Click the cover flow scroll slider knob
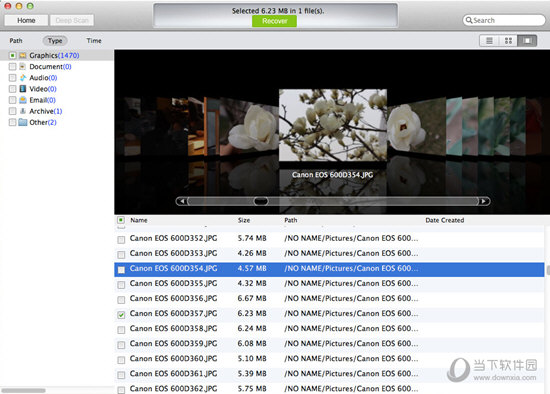Image resolution: width=550 pixels, height=394 pixels. [261, 201]
